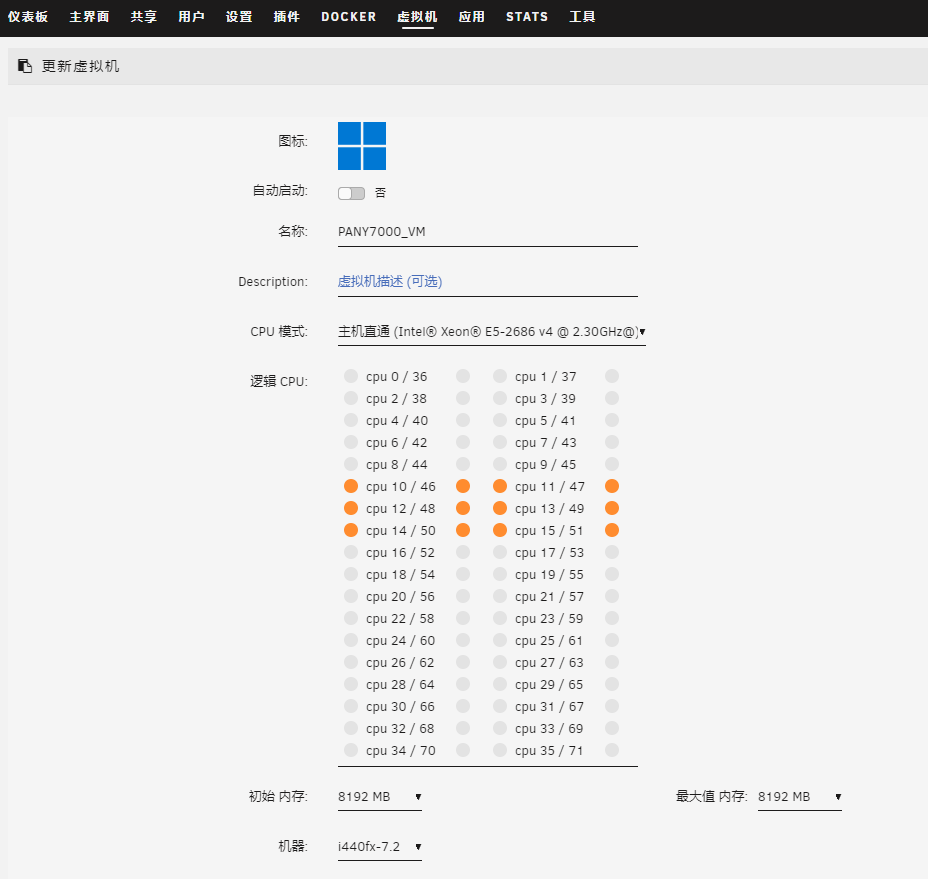Toggle the auto-start switch
This screenshot has width=928, height=879.
(351, 193)
